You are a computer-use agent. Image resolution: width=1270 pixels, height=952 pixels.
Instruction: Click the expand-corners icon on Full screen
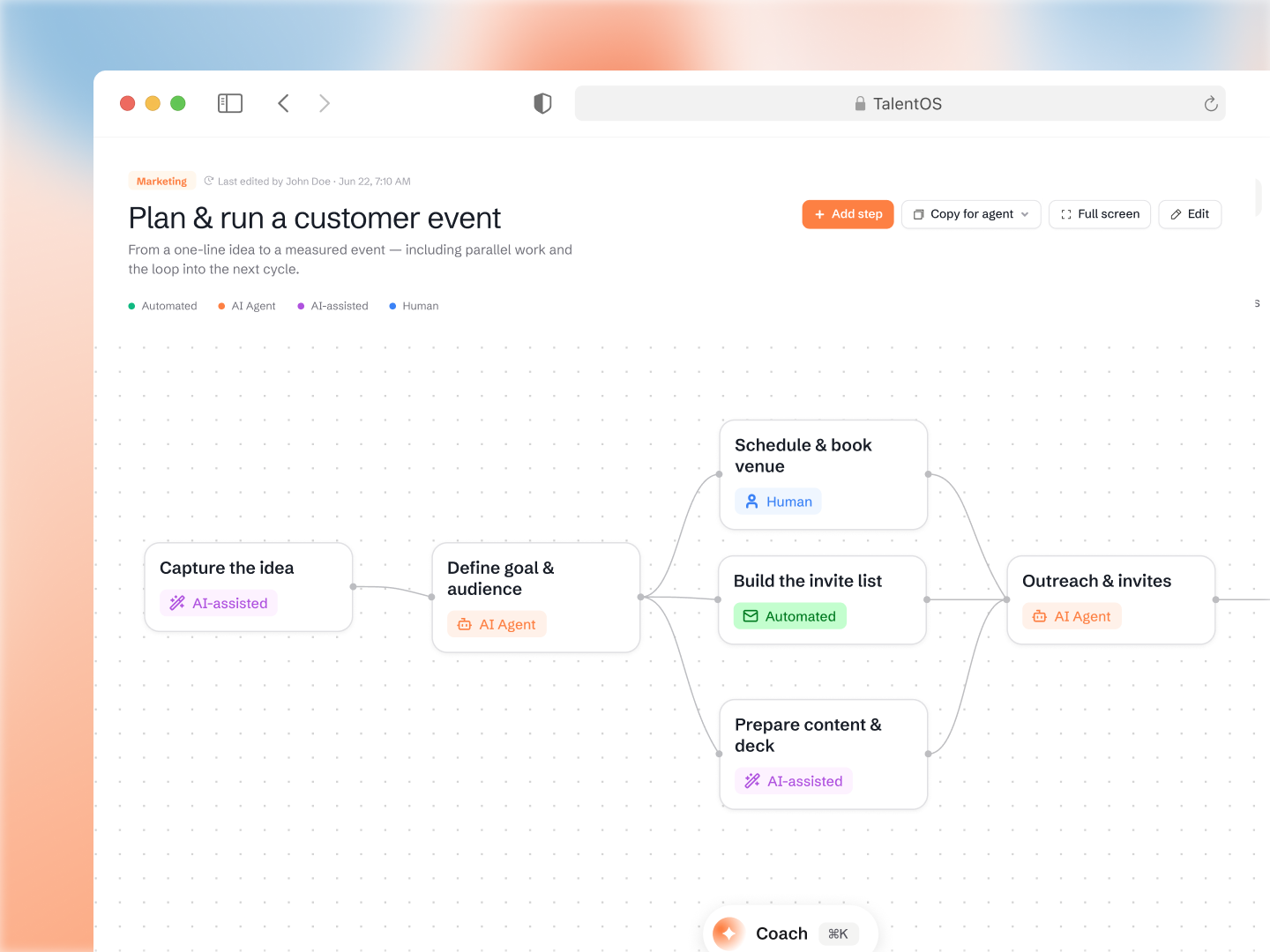click(x=1065, y=214)
